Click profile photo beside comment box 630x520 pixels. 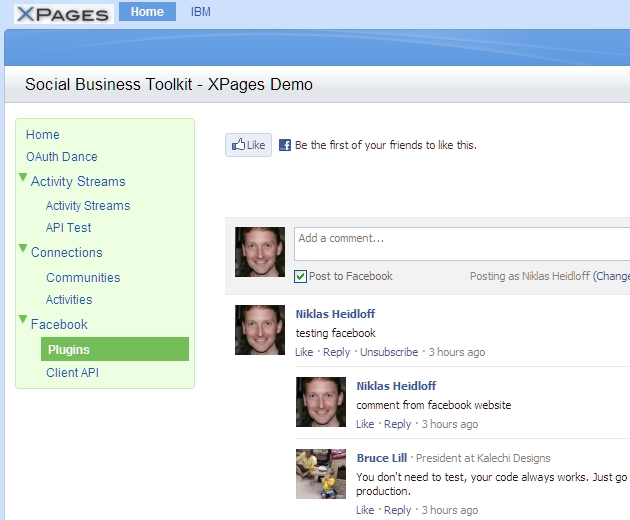click(260, 252)
